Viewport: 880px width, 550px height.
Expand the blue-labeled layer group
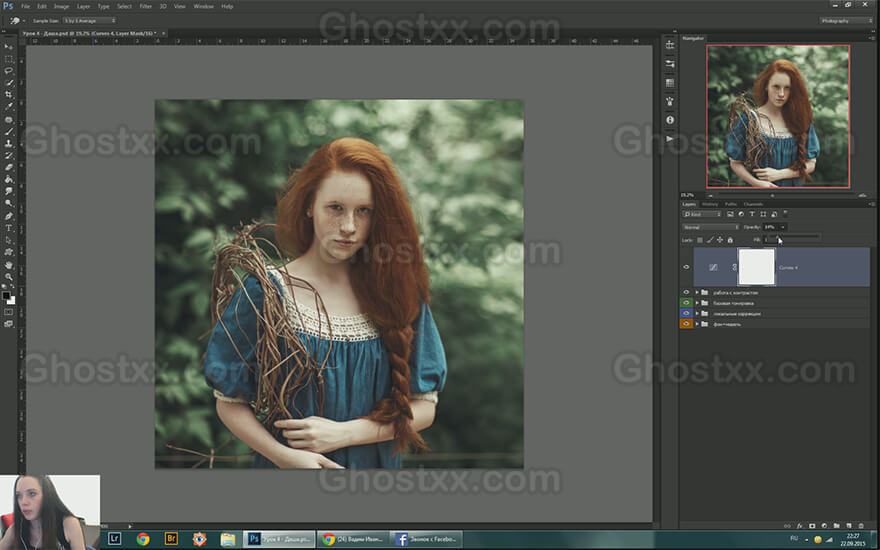click(697, 314)
